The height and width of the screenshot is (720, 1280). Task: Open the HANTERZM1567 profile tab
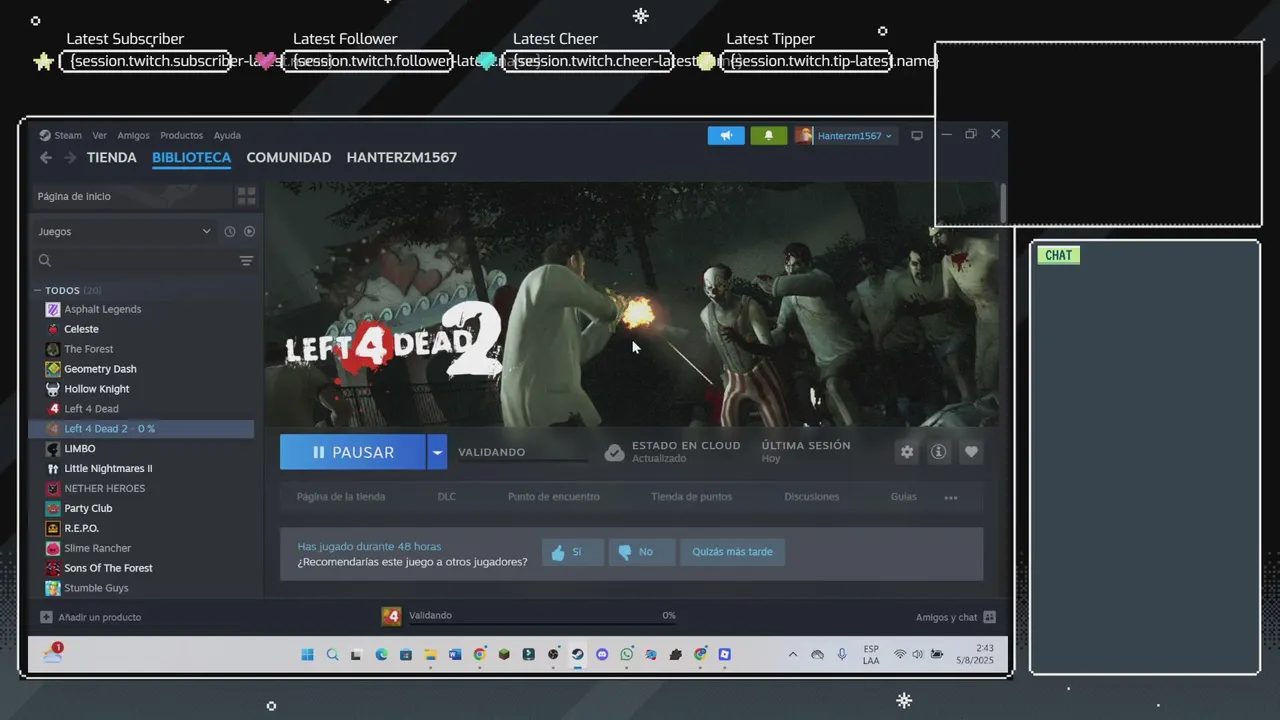click(402, 158)
